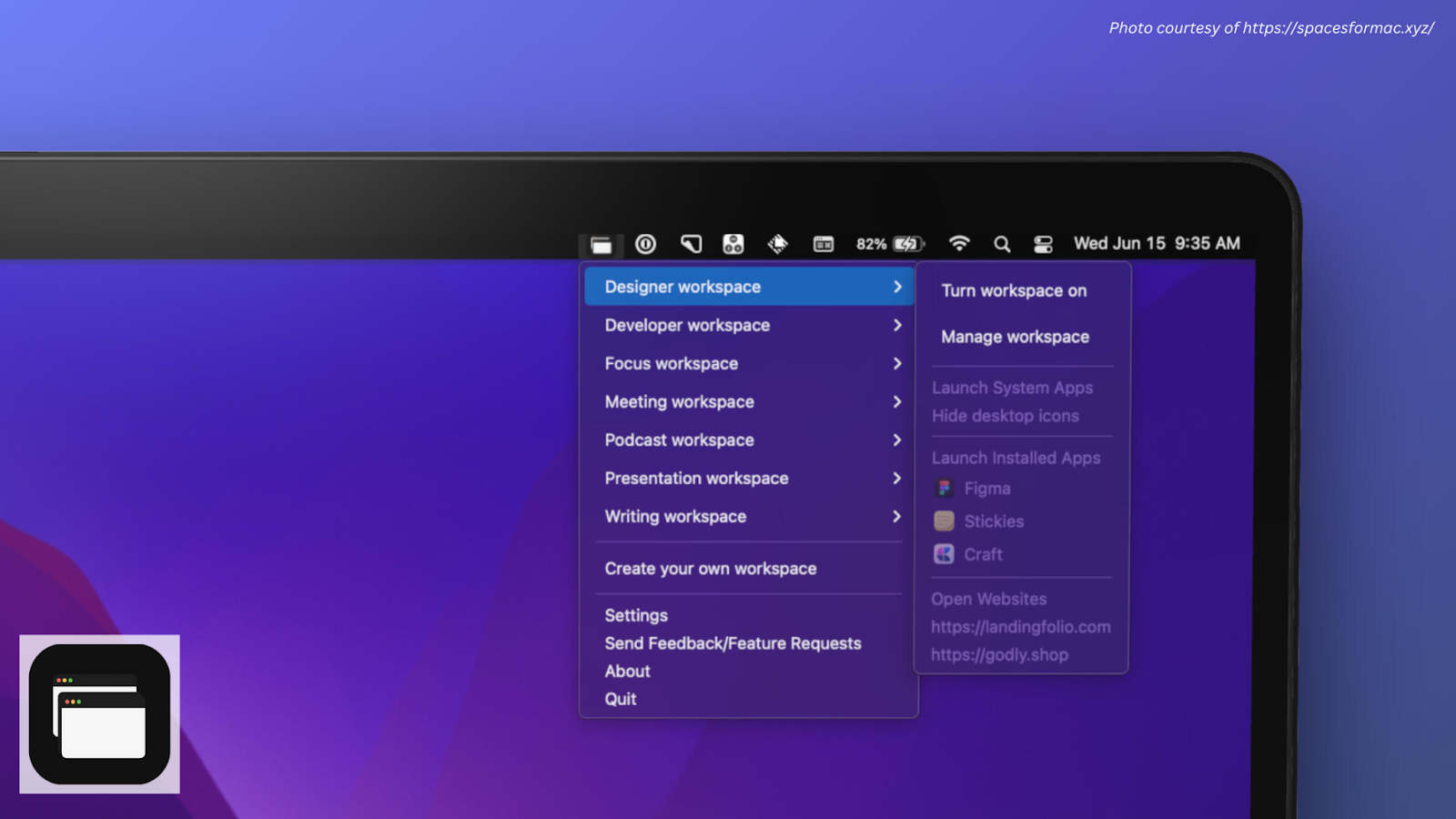Click the Figma app icon in the submenu
The image size is (1456, 819).
tap(945, 489)
